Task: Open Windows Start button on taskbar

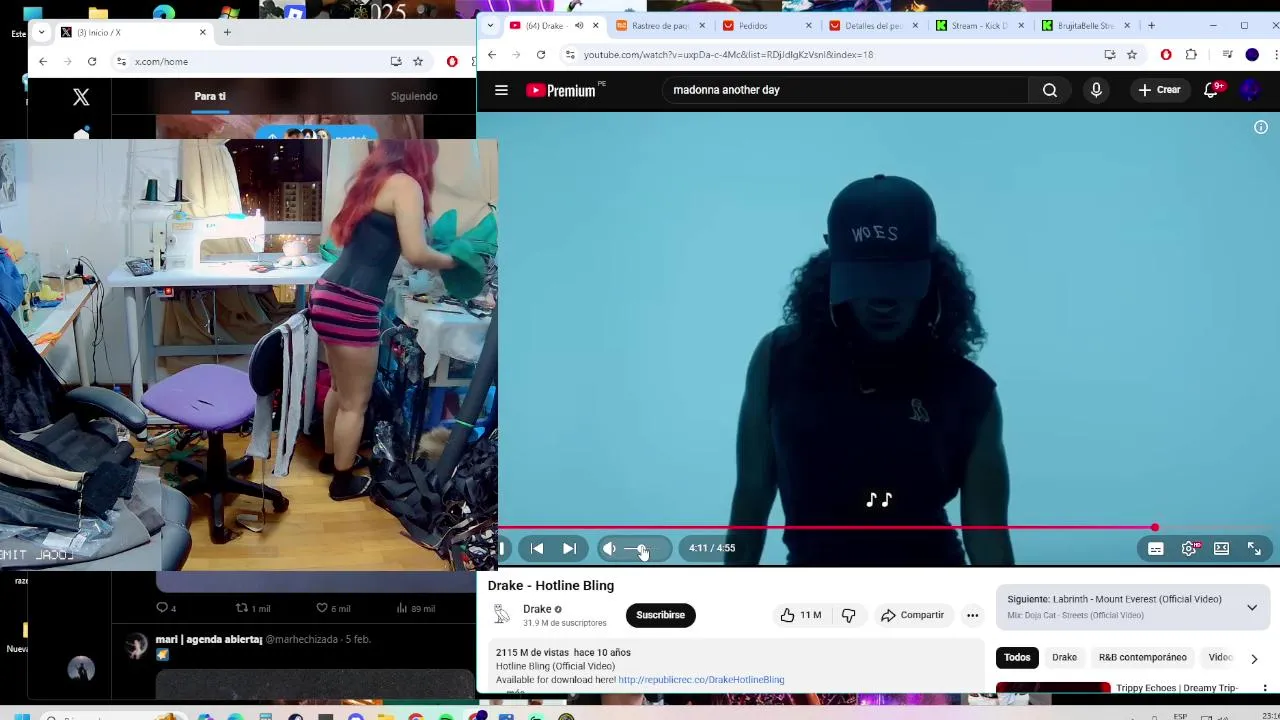Action: 20,716
